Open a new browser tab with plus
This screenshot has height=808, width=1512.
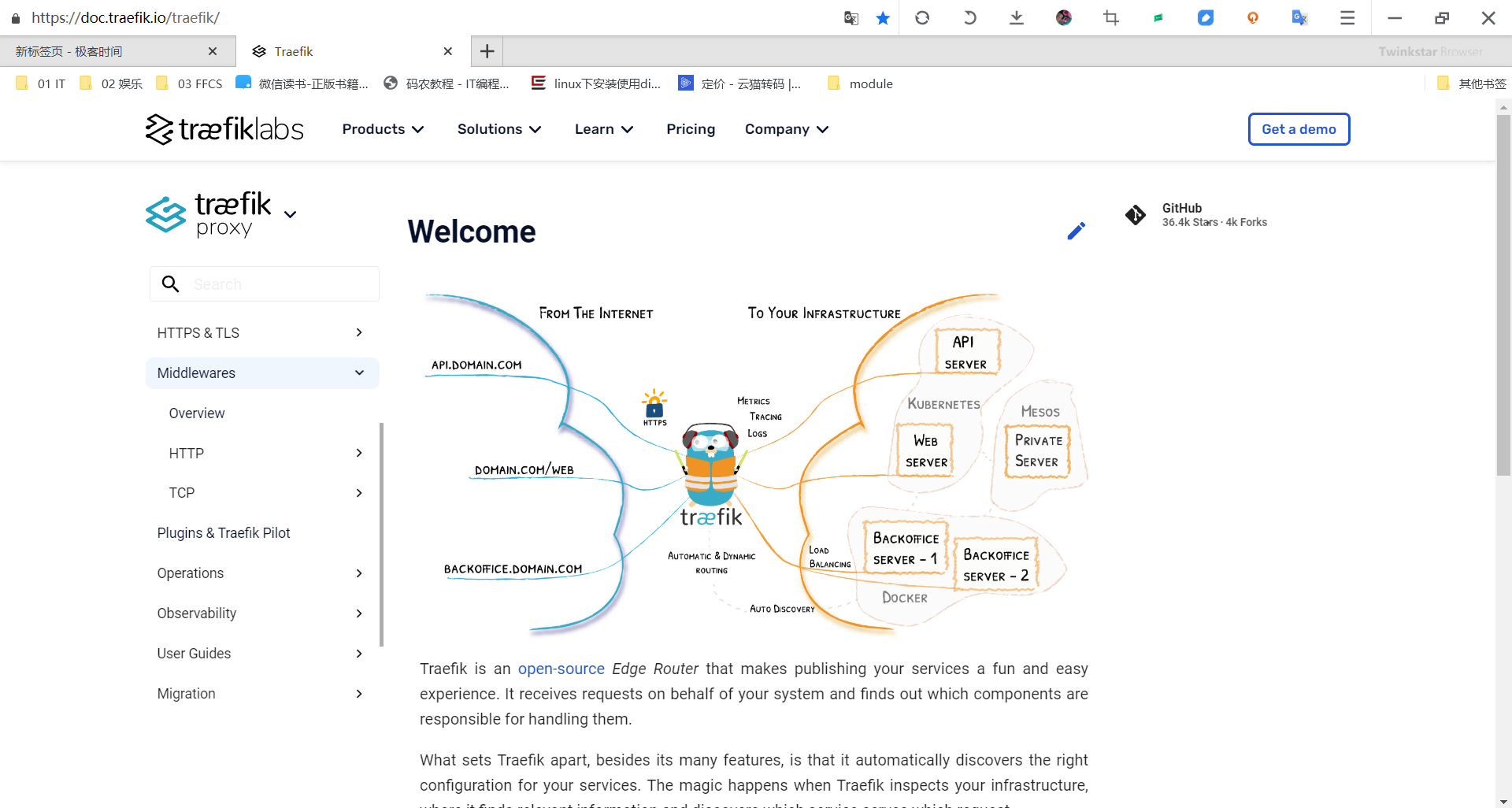pyautogui.click(x=487, y=51)
